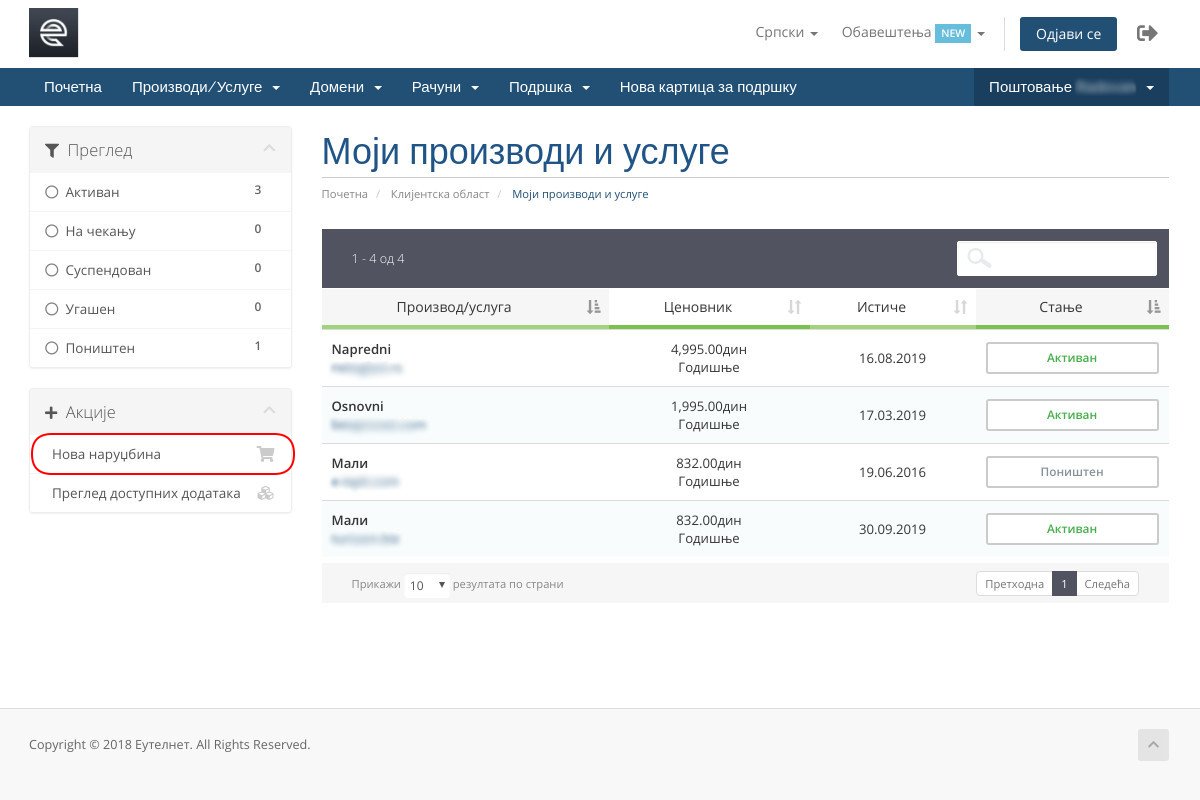Click the NEW badge beside Обавештења
1200x800 pixels.
click(953, 33)
